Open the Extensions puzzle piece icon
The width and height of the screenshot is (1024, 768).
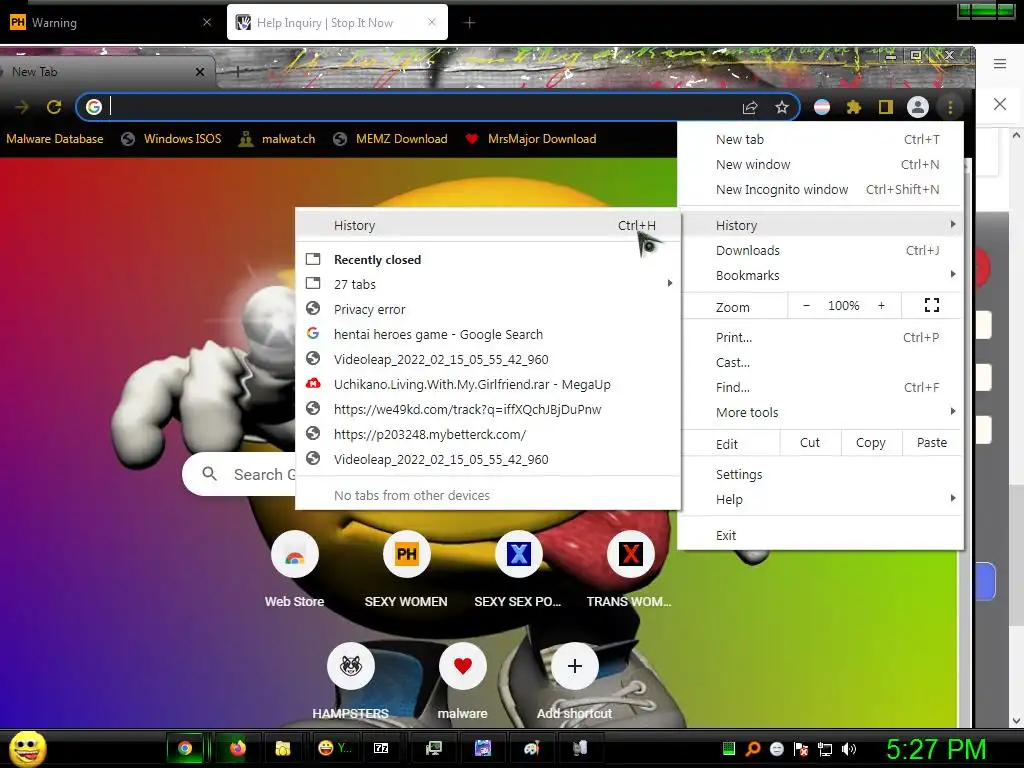pos(854,107)
